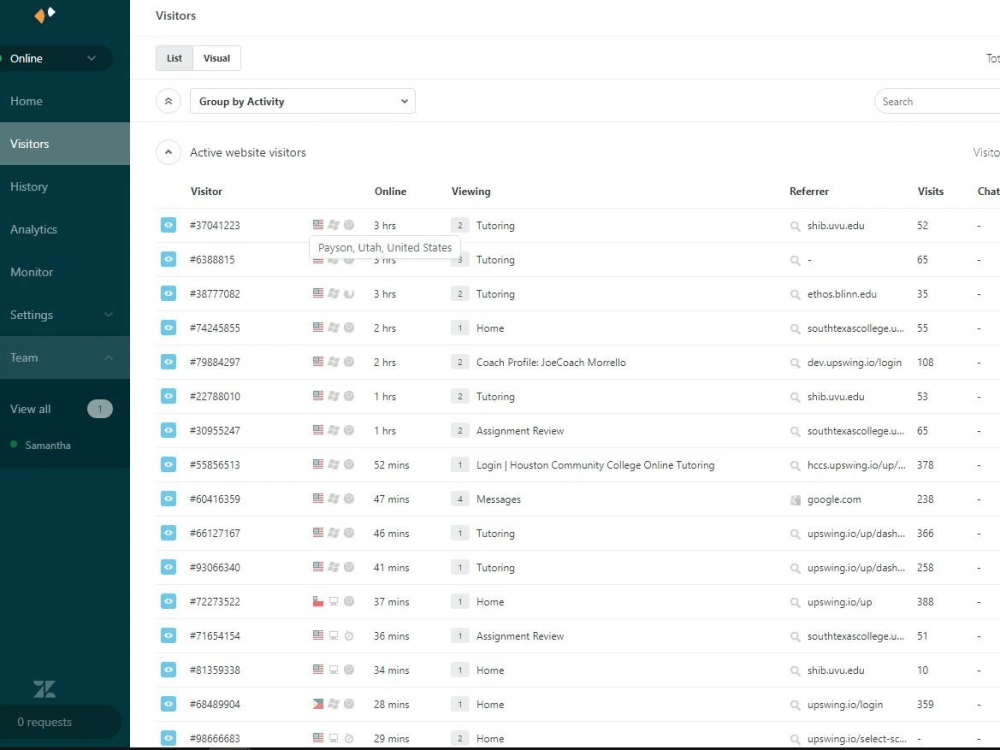Image resolution: width=1000 pixels, height=750 pixels.
Task: Click the eye icon for visitor #93066340
Action: pyautogui.click(x=168, y=567)
